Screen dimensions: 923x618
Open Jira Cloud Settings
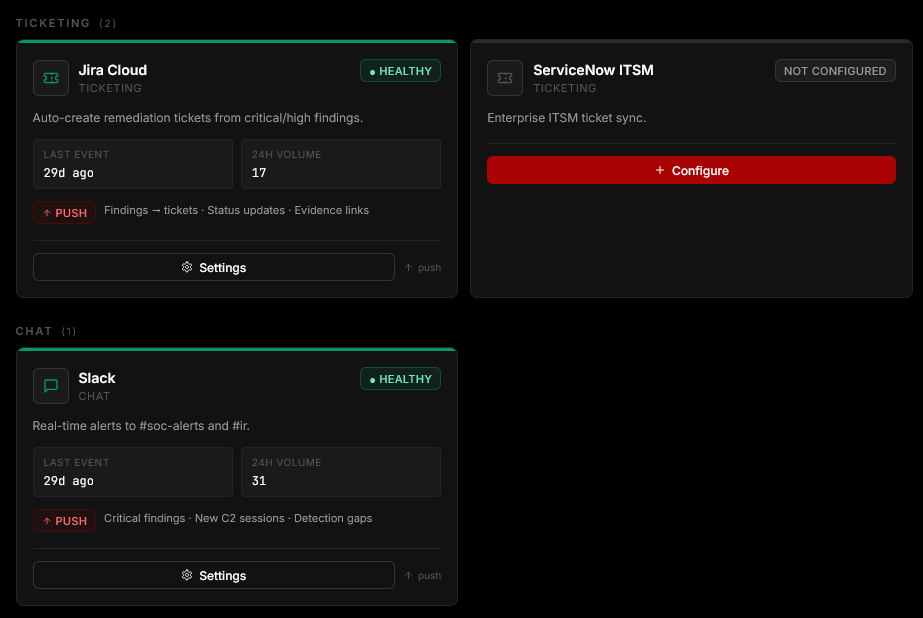(x=214, y=267)
